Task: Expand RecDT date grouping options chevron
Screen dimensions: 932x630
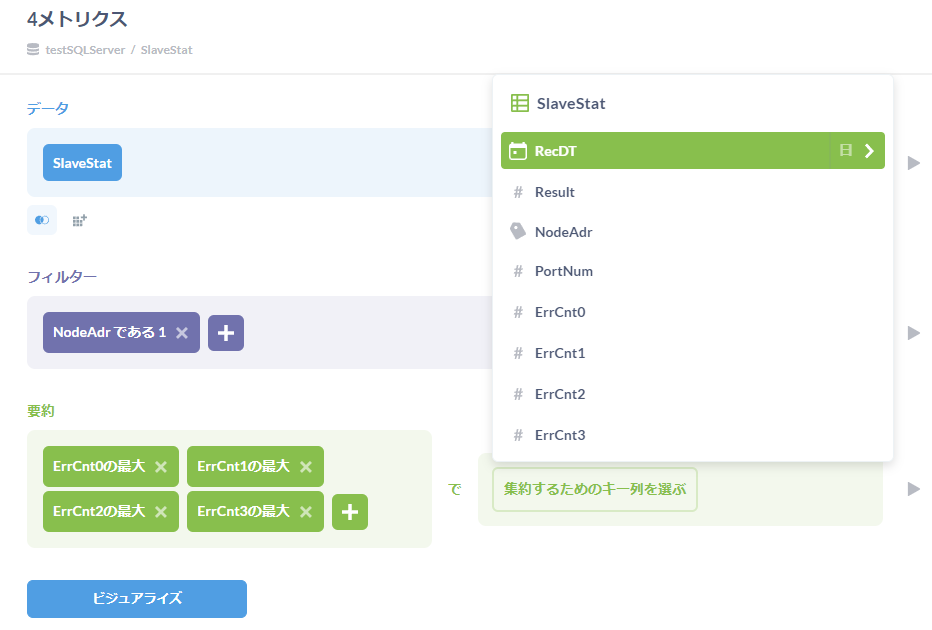Action: pyautogui.click(x=868, y=151)
